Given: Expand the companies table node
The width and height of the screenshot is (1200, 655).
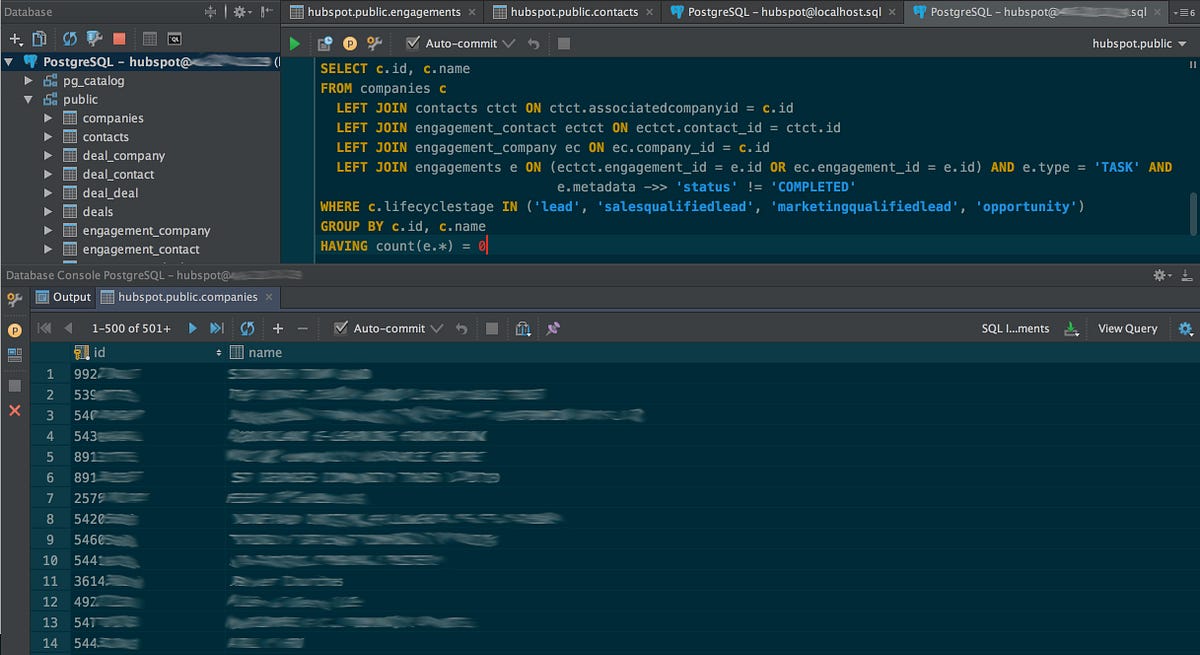Looking at the screenshot, I should 46,118.
